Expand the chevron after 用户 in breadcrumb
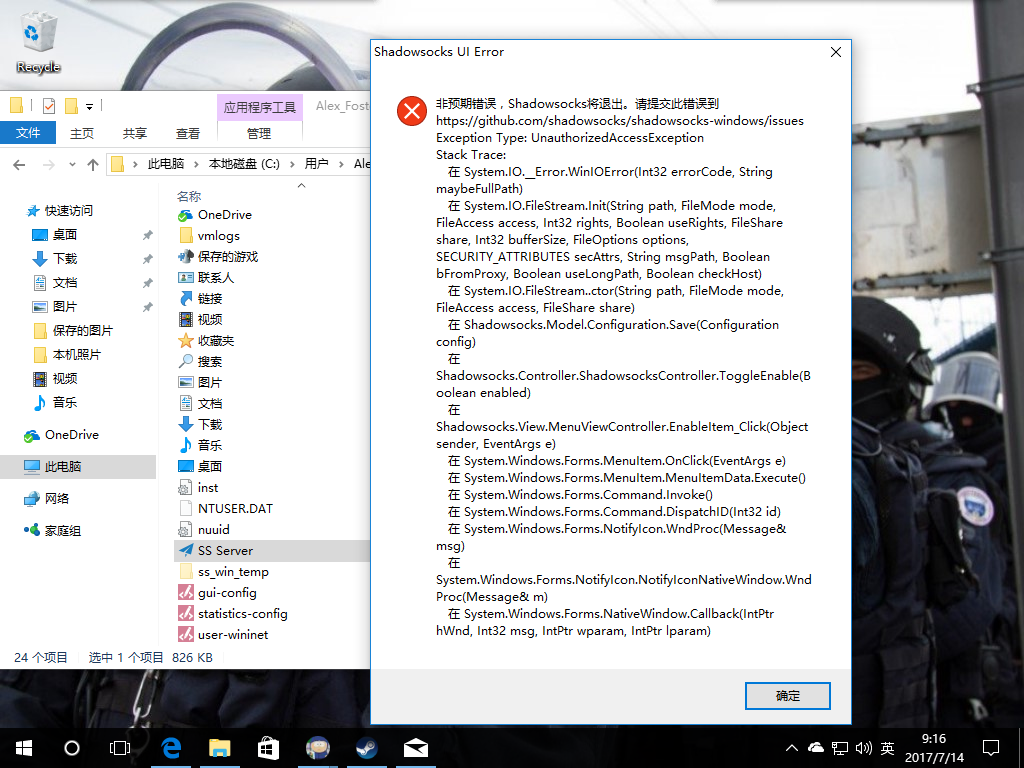Viewport: 1024px width, 768px height. (x=341, y=165)
